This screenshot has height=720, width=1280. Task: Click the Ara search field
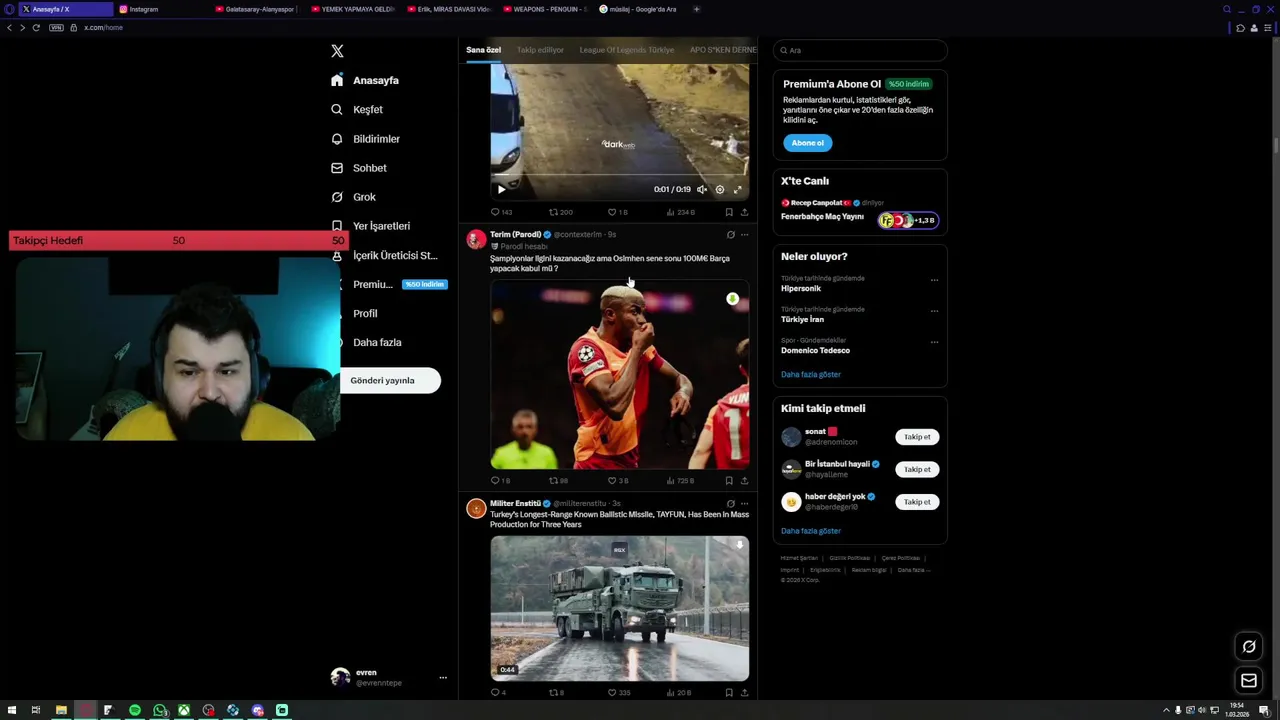[x=860, y=50]
